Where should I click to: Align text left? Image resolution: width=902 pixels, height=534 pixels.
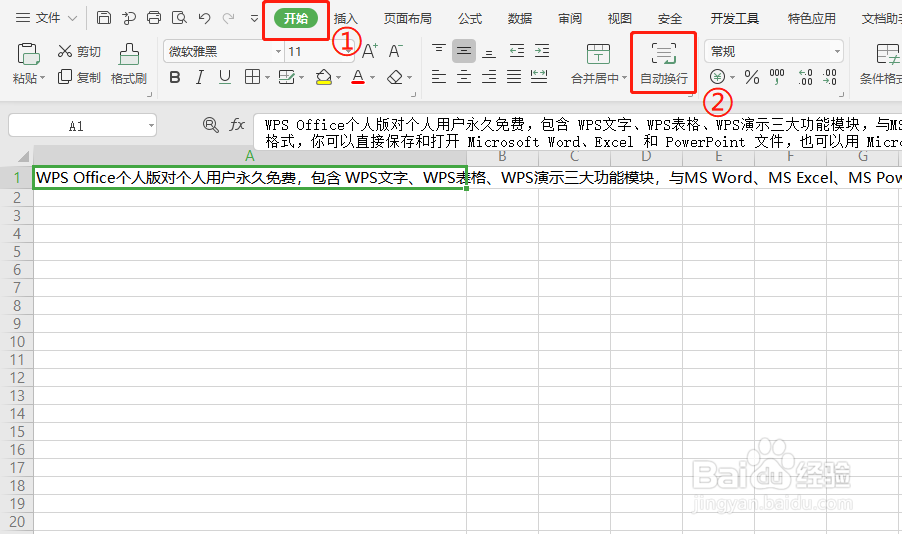tap(439, 77)
